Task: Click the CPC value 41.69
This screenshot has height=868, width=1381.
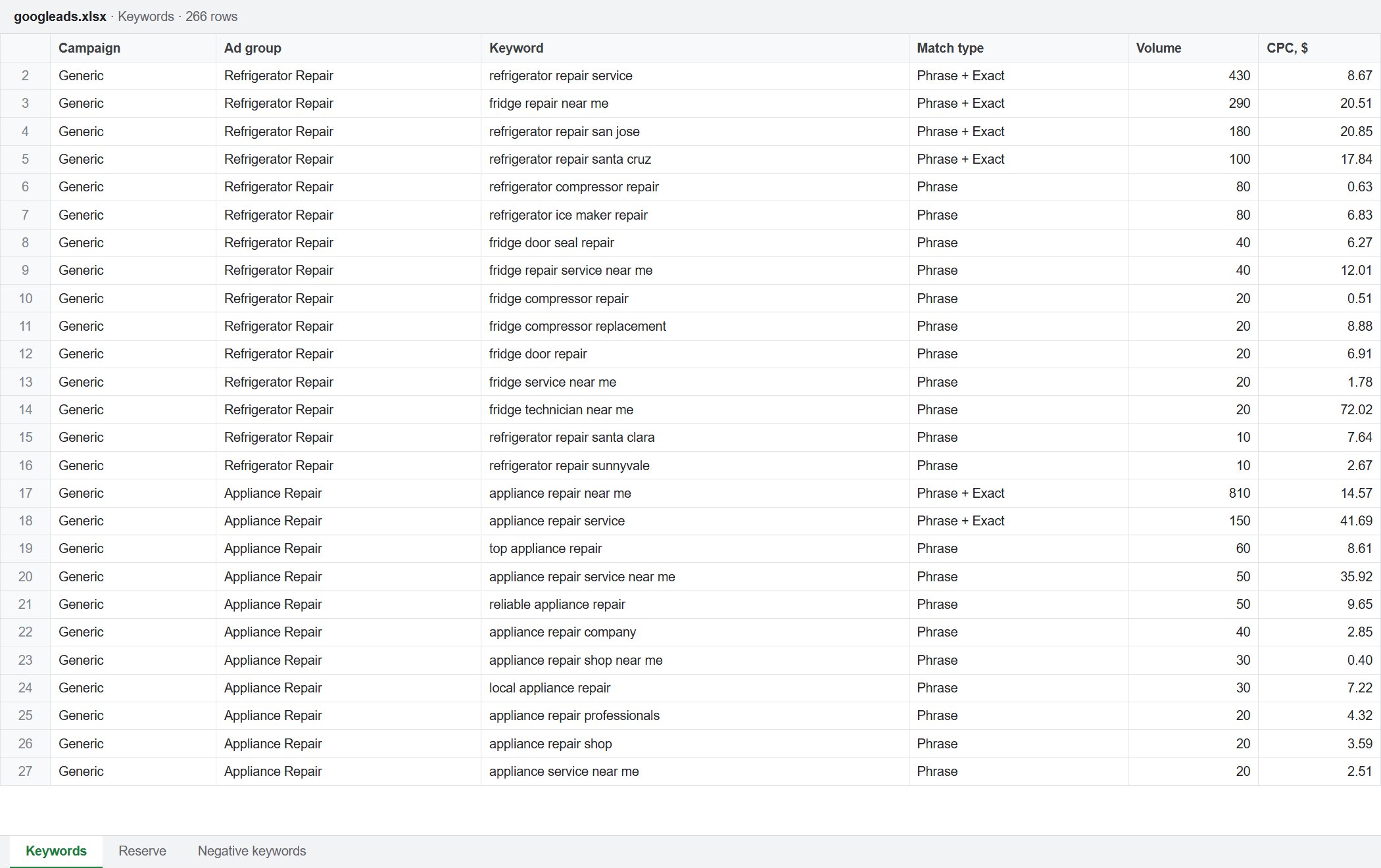Action: point(1319,521)
